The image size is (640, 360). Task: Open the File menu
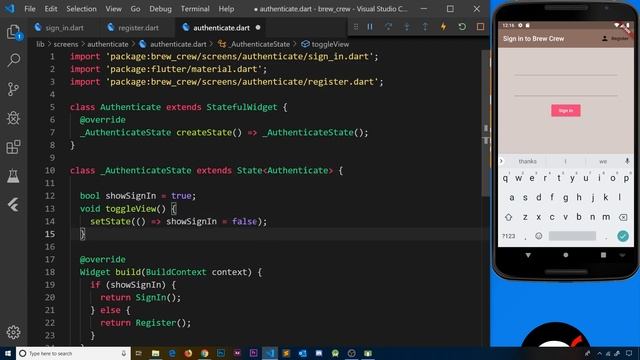pyautogui.click(x=30, y=9)
